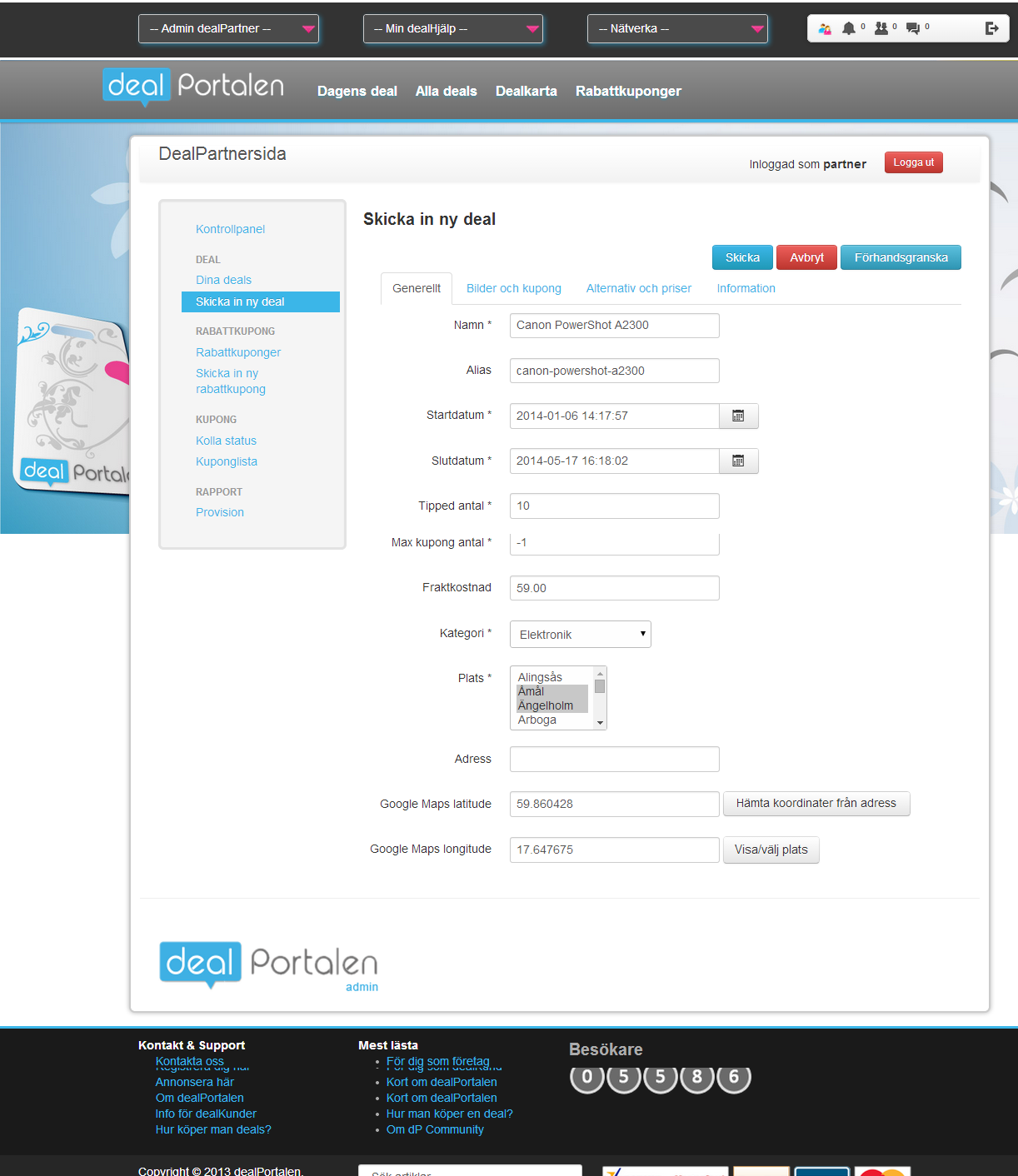Click the pink community/friends icon
This screenshot has height=1176, width=1018.
coord(825,27)
